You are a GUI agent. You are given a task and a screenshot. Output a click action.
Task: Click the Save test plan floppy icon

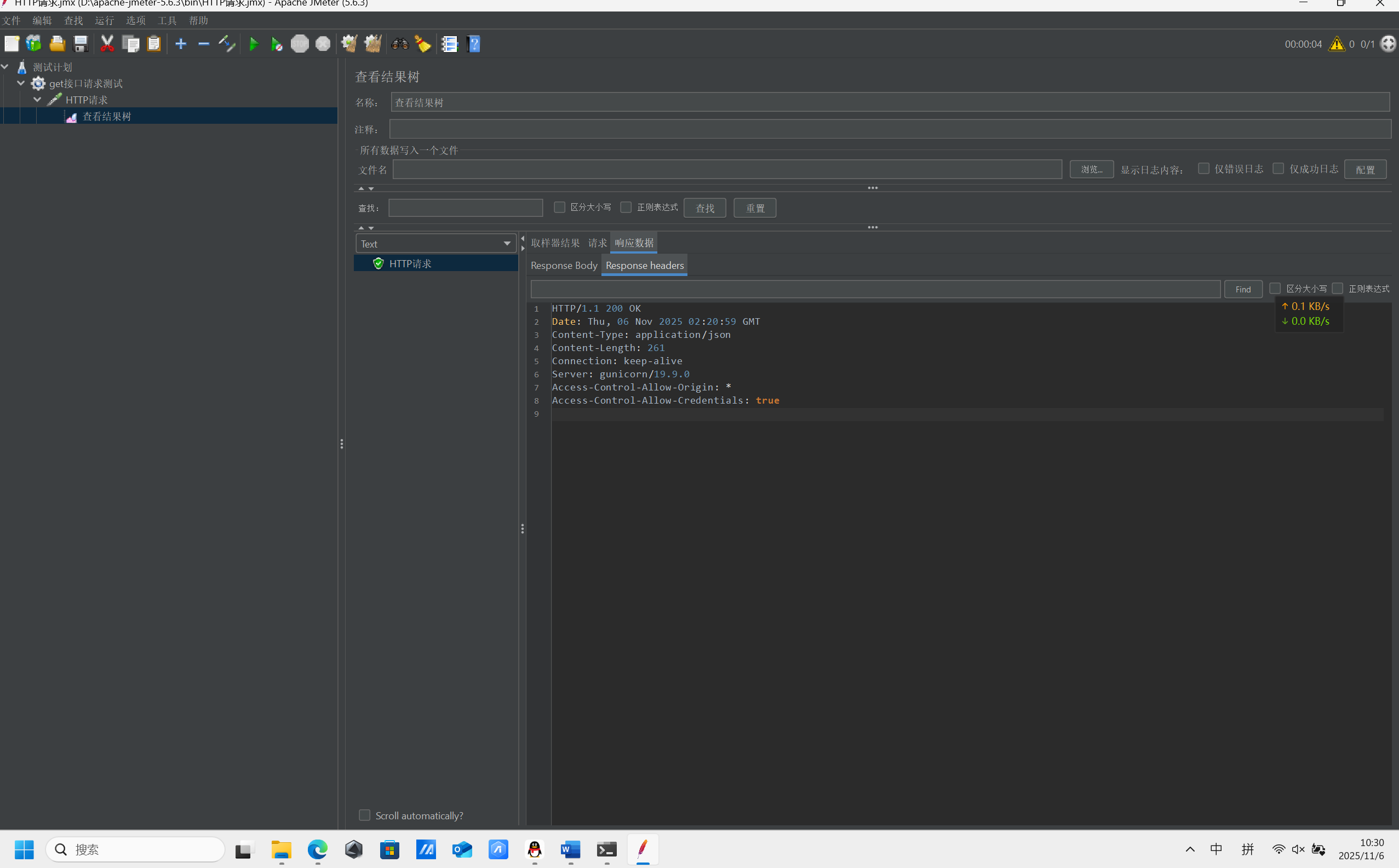pos(81,44)
